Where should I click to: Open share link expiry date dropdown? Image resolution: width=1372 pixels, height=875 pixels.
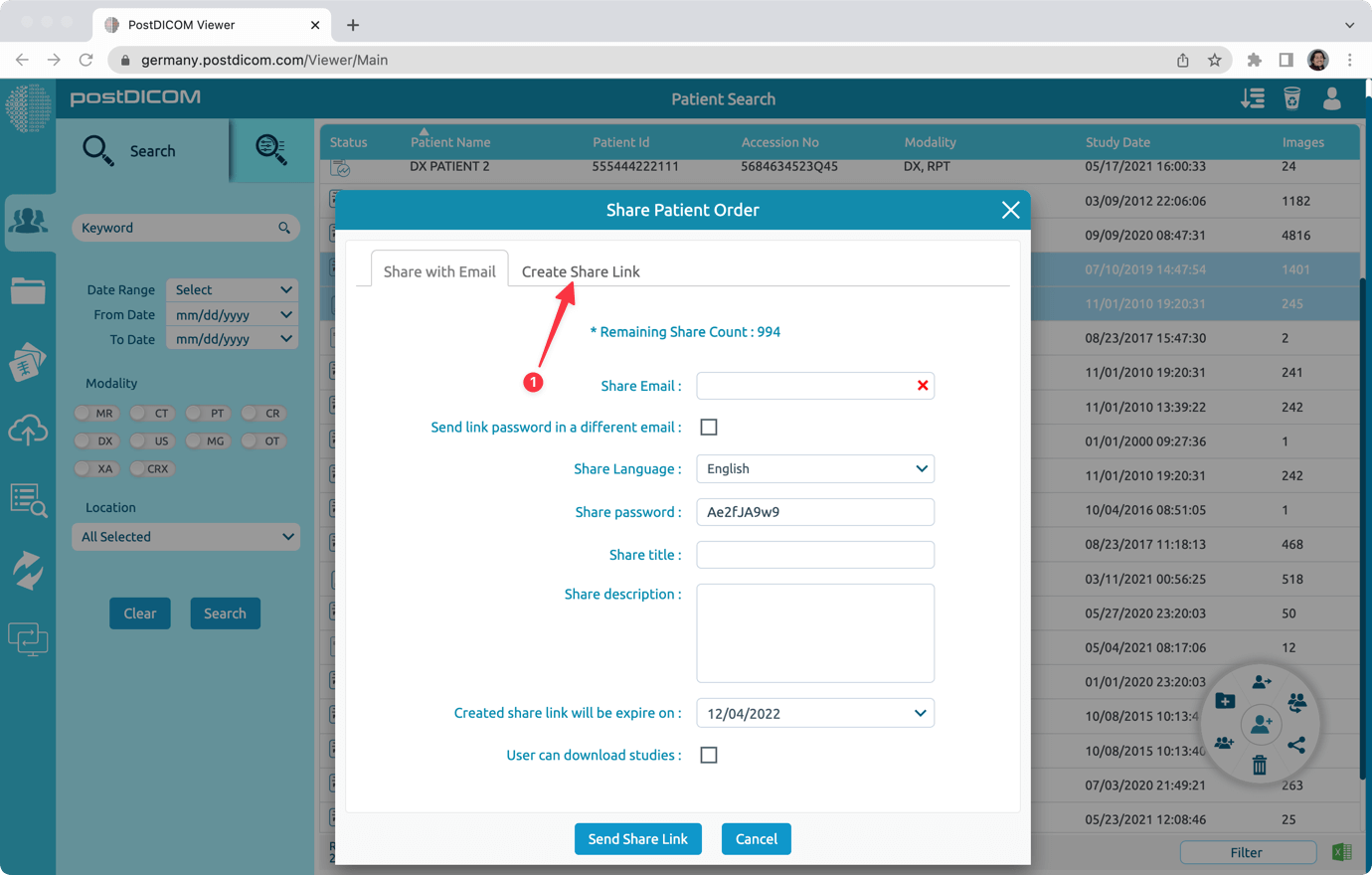click(815, 713)
